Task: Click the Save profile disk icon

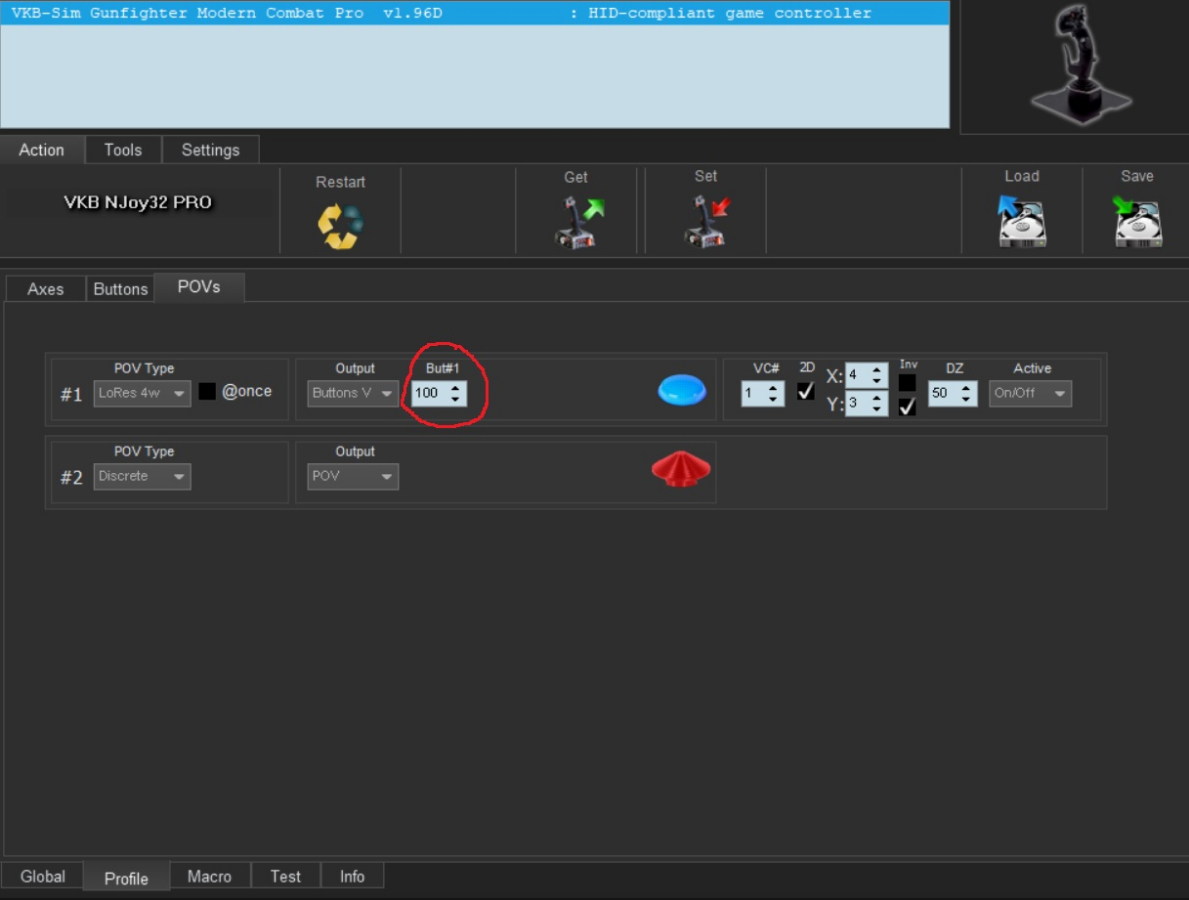Action: tap(1137, 221)
